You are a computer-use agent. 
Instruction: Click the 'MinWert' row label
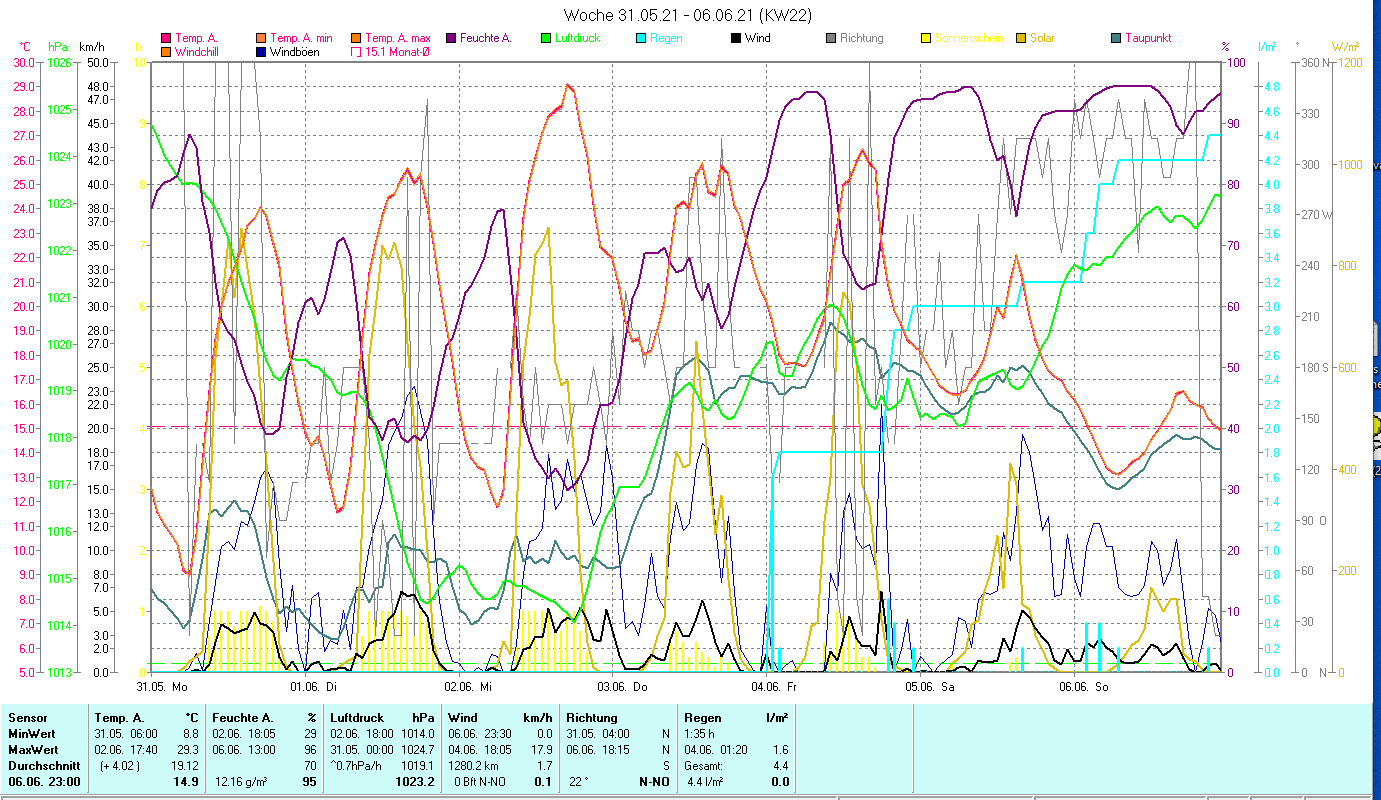[31, 734]
